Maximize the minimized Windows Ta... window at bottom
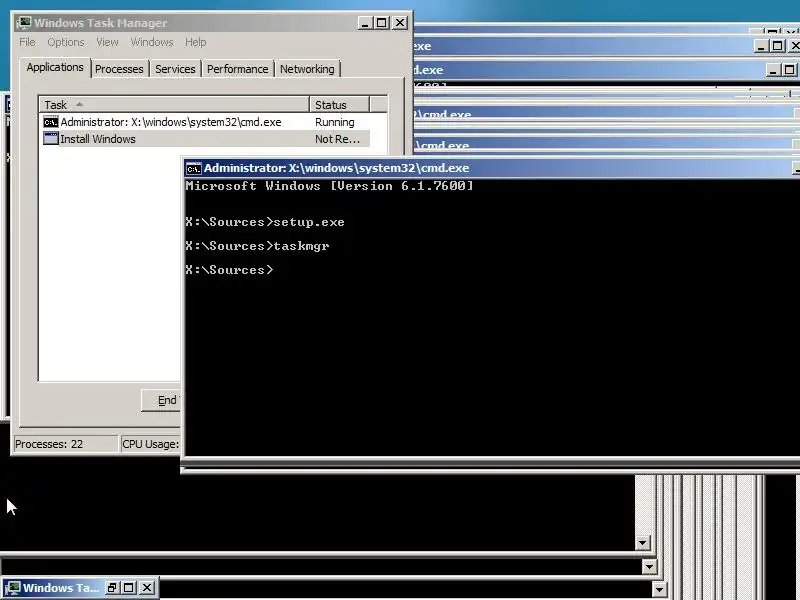This screenshot has width=800, height=600. point(129,588)
